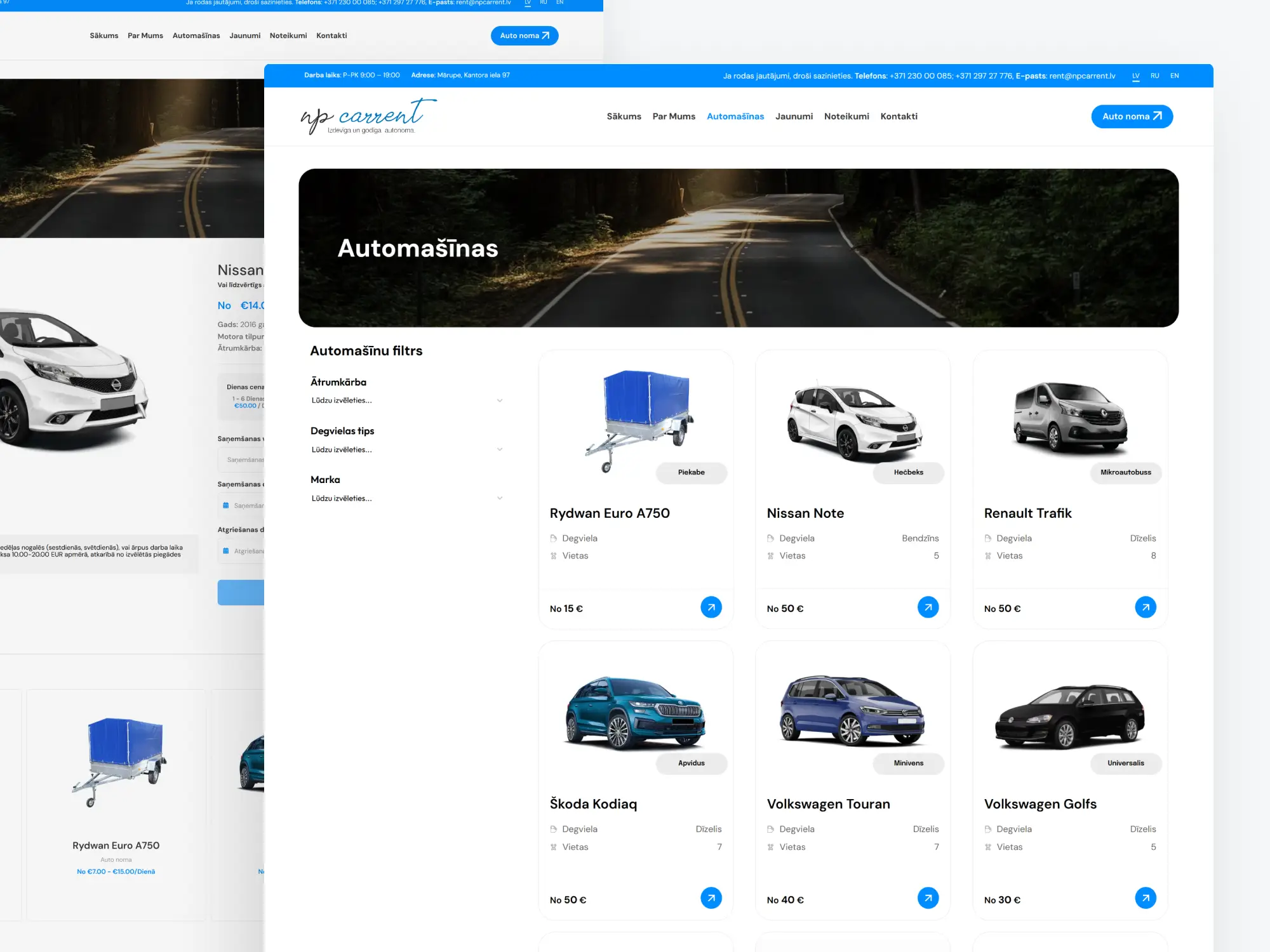Open Renault Trafik details via arrow icon
This screenshot has width=1270, height=952.
tap(1146, 607)
